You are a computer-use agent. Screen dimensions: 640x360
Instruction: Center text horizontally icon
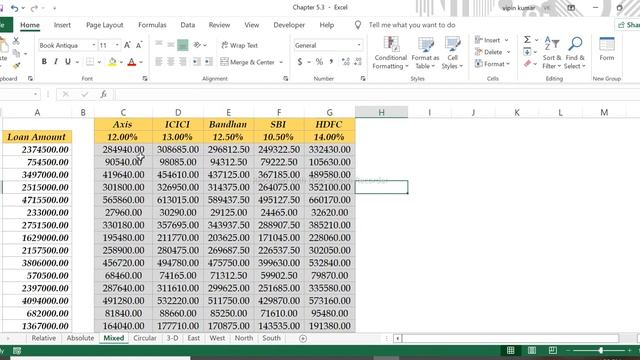pos(171,62)
